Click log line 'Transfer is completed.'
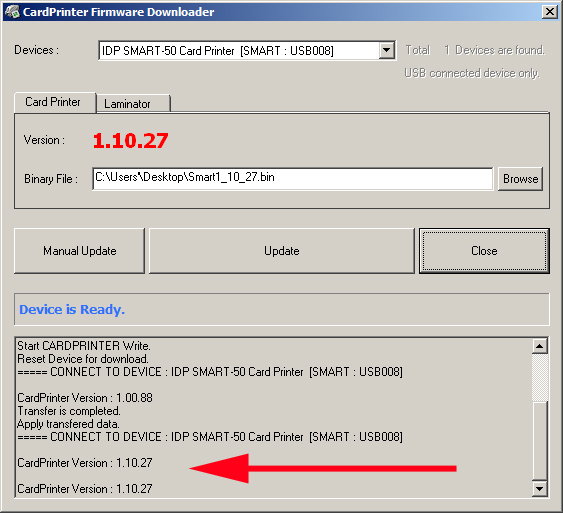The width and height of the screenshot is (563, 513). point(69,411)
